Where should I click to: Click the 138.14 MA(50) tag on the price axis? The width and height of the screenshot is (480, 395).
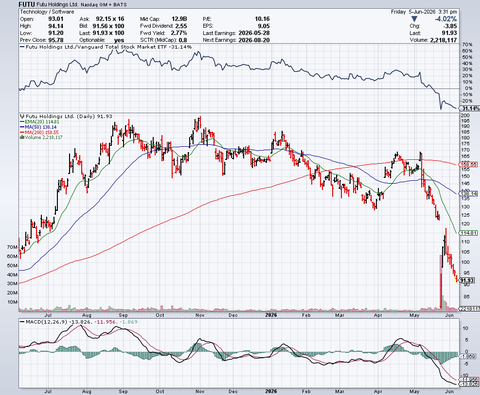[469, 194]
